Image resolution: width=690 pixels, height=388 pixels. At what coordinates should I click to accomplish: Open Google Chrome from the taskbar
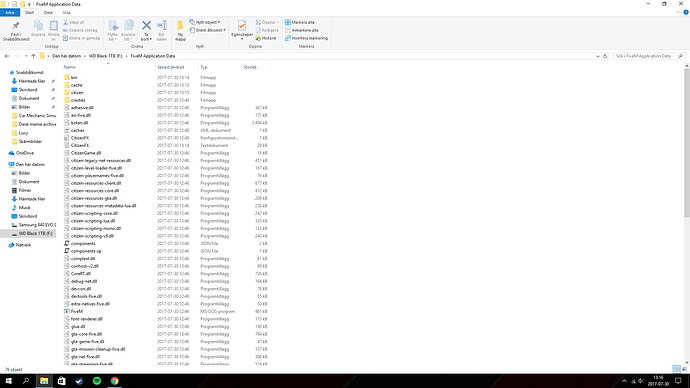click(x=114, y=381)
